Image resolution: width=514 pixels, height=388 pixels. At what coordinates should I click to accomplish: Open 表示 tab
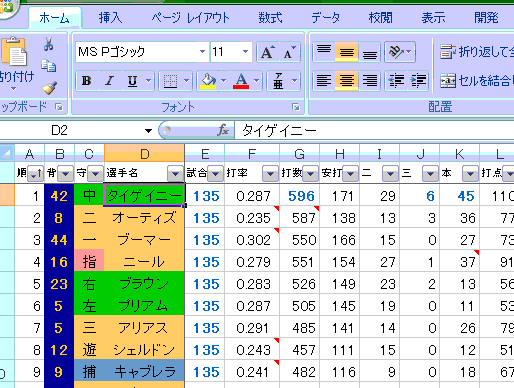coord(433,18)
